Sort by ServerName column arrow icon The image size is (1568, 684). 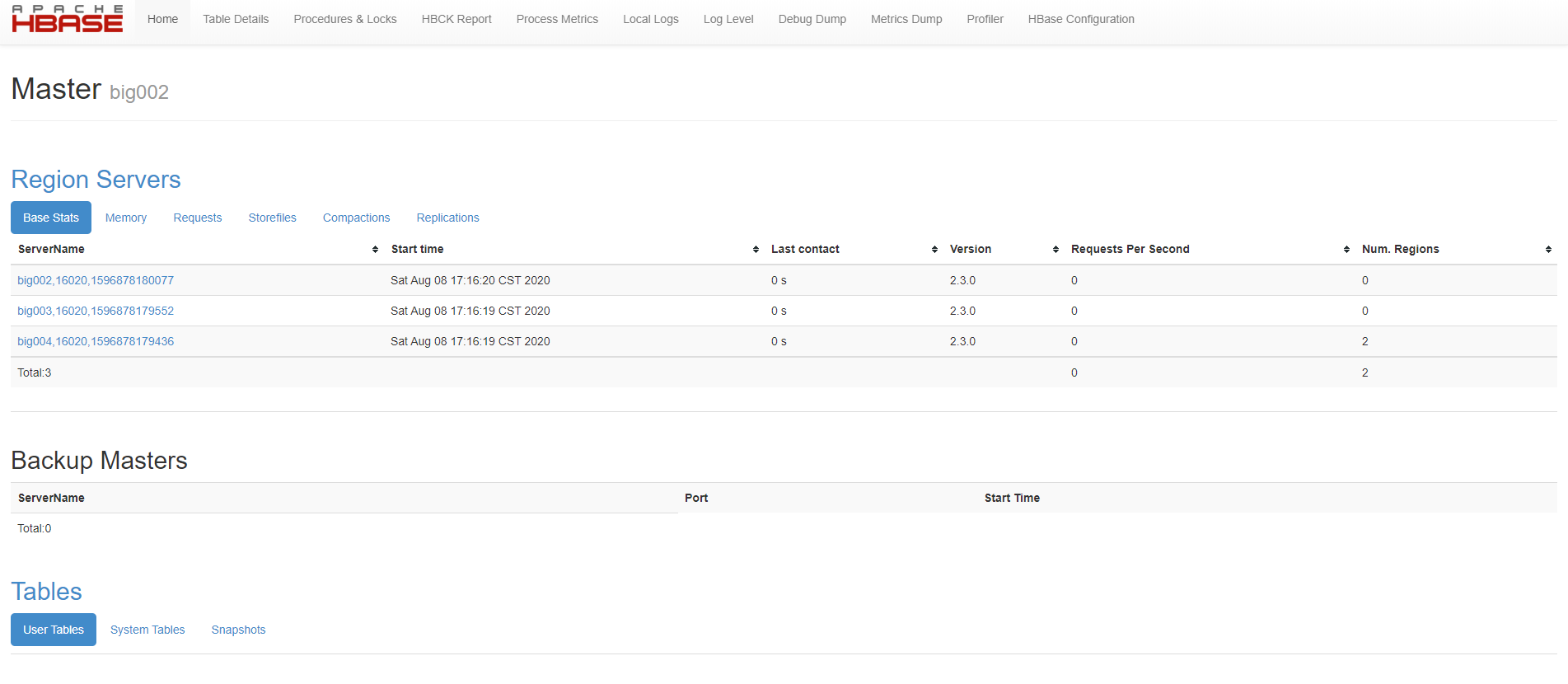375,250
